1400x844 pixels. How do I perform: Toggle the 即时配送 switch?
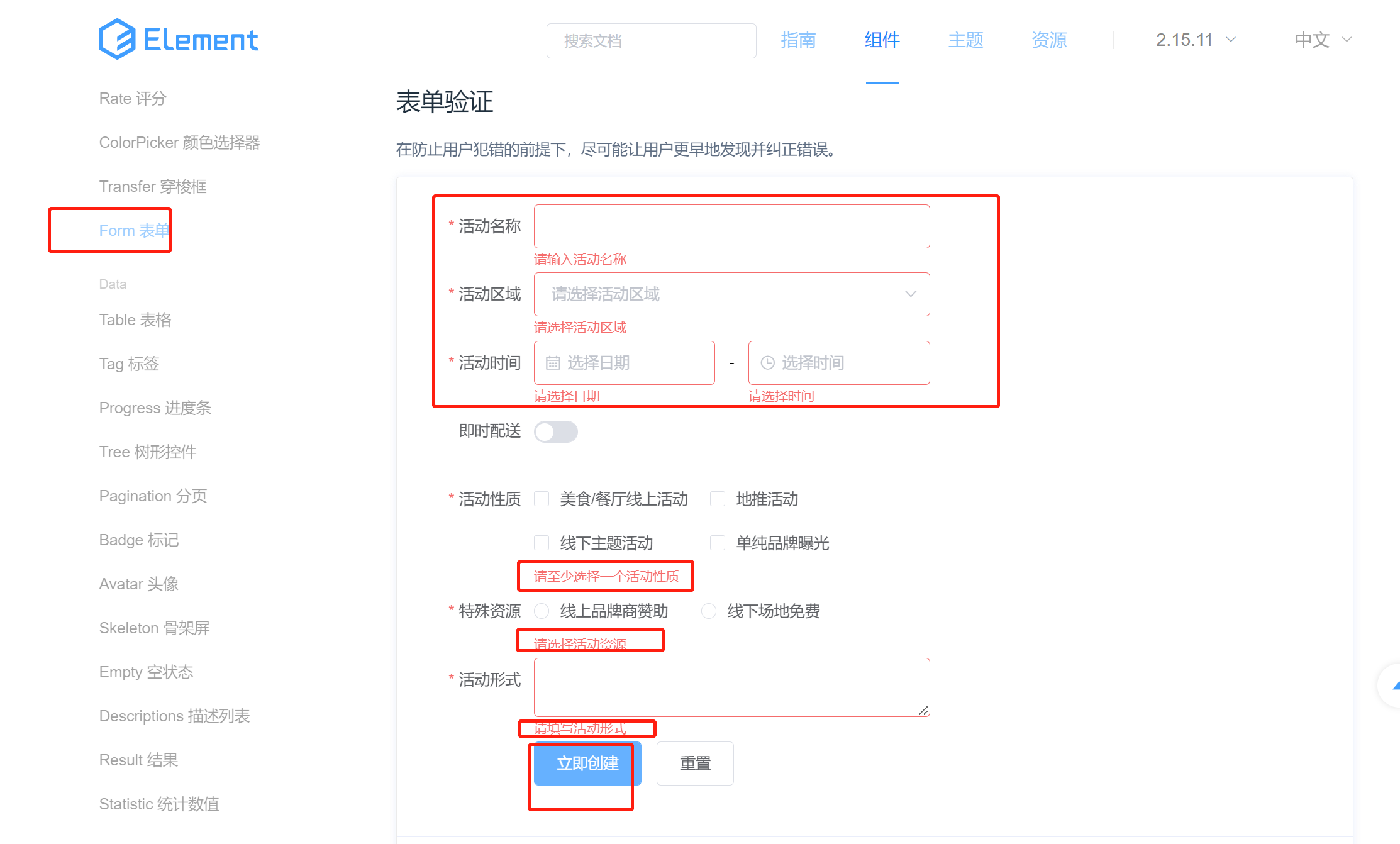[555, 431]
